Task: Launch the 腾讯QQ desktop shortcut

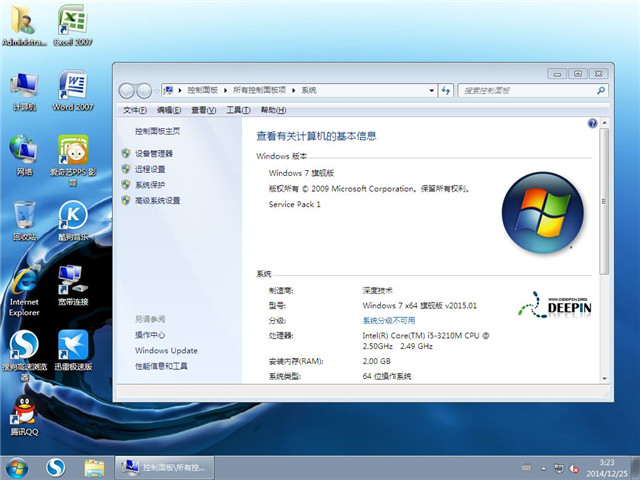Action: coord(24,416)
